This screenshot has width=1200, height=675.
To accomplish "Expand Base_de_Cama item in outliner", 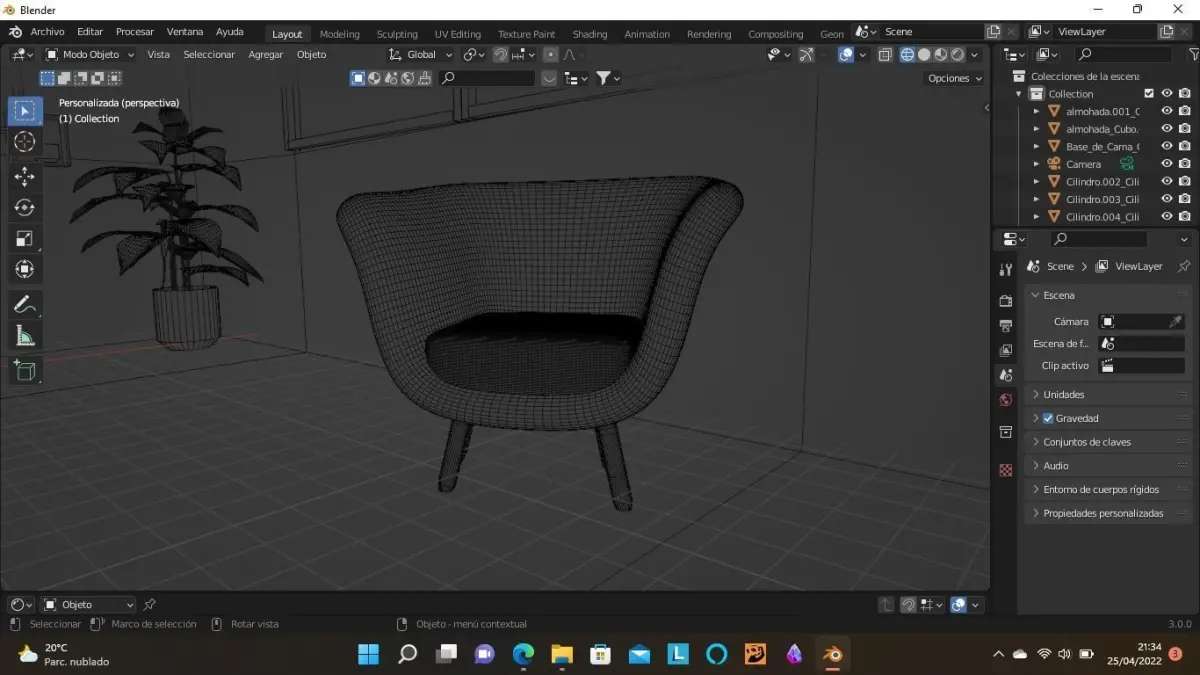I will point(1037,147).
